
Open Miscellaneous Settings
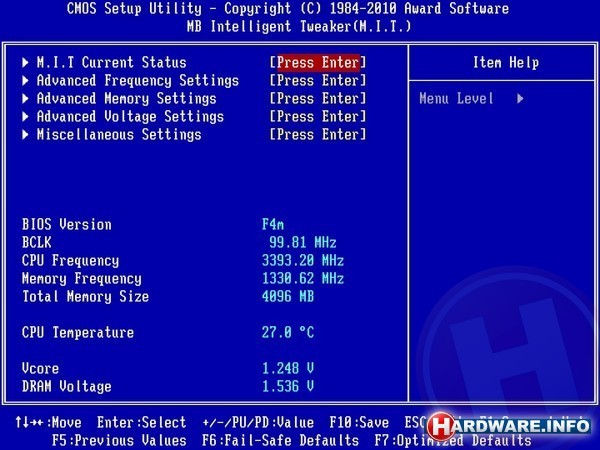point(119,134)
